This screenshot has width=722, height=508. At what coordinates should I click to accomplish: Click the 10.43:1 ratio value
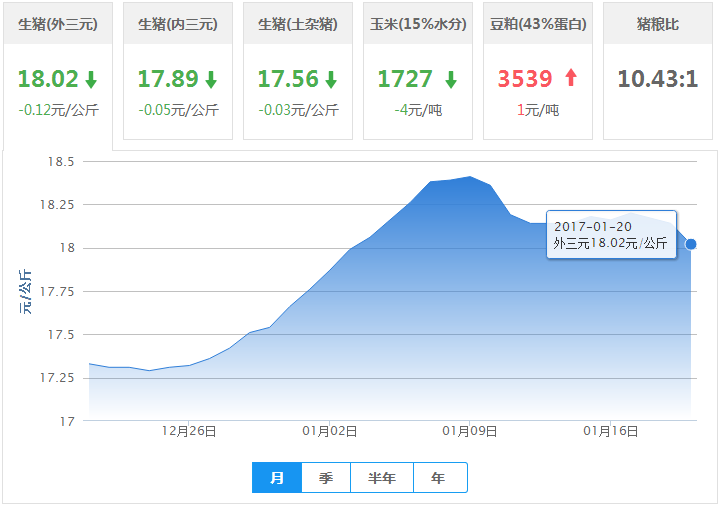(x=657, y=79)
